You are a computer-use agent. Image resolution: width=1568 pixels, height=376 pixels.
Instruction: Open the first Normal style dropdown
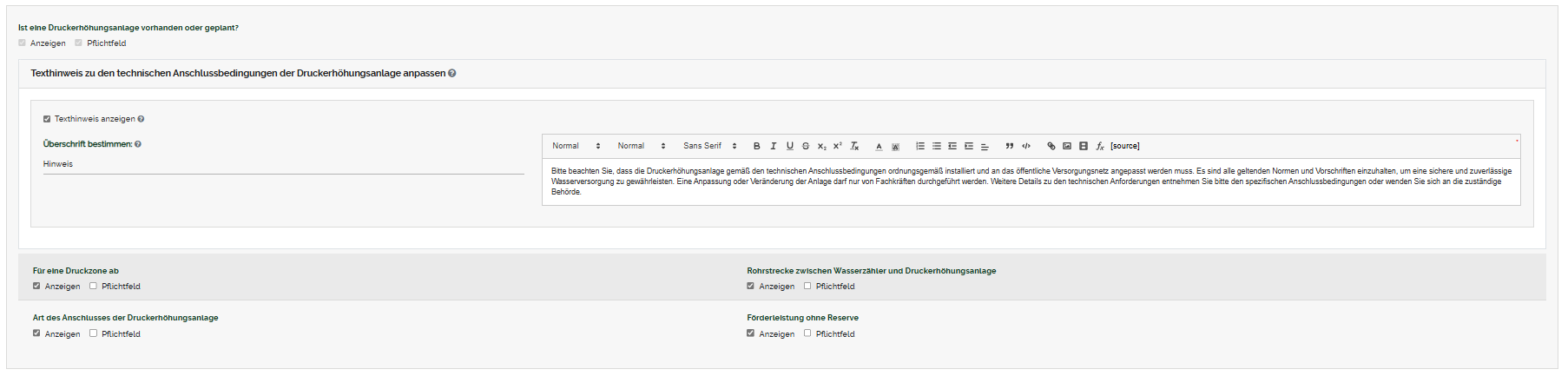576,146
